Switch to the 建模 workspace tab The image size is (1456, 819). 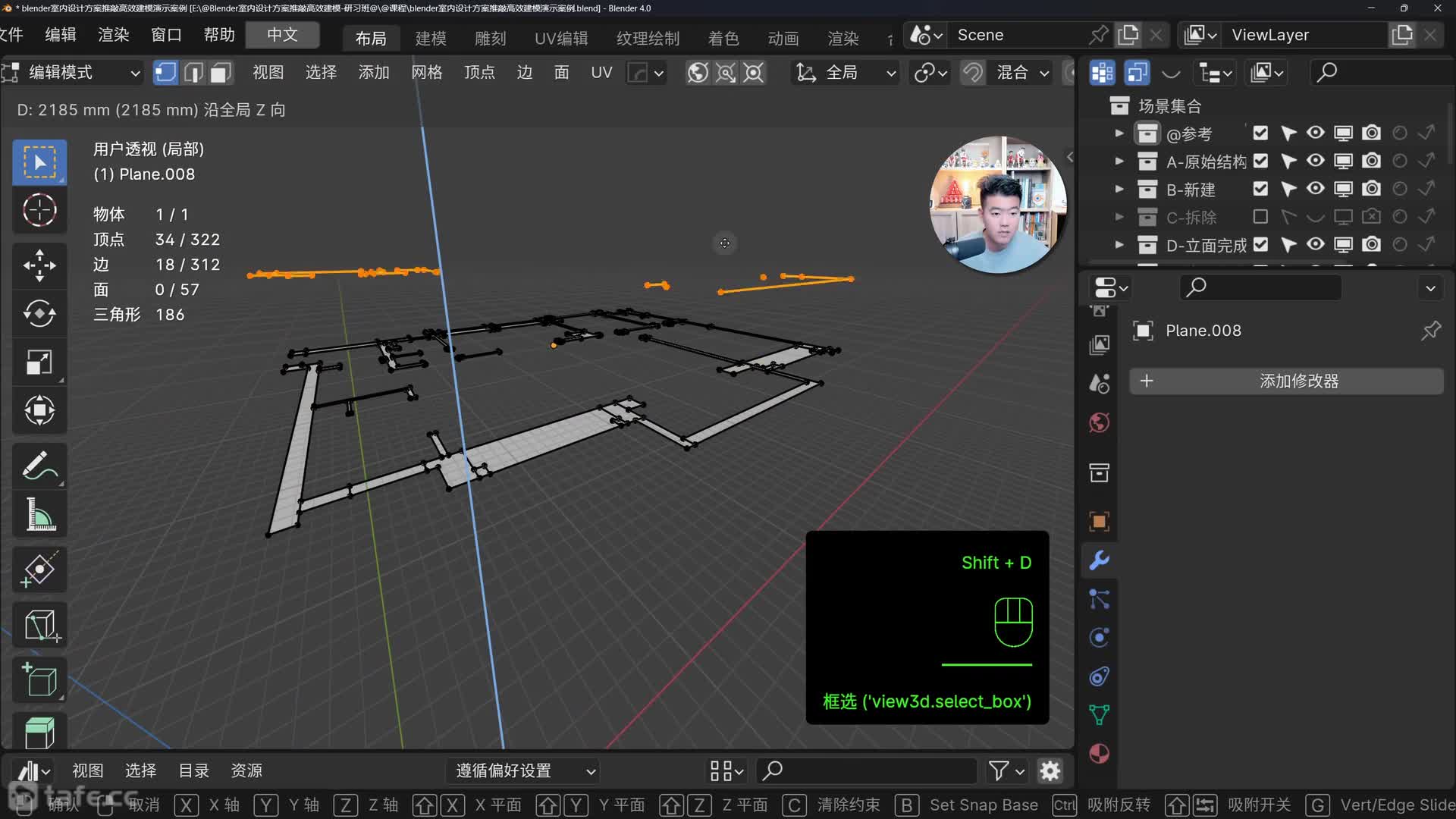pyautogui.click(x=431, y=38)
